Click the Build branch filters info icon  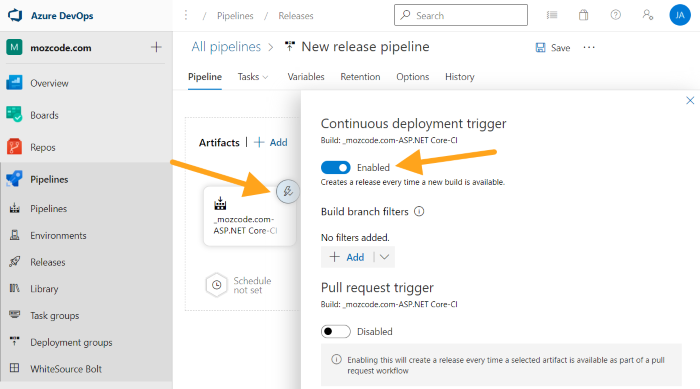click(419, 211)
